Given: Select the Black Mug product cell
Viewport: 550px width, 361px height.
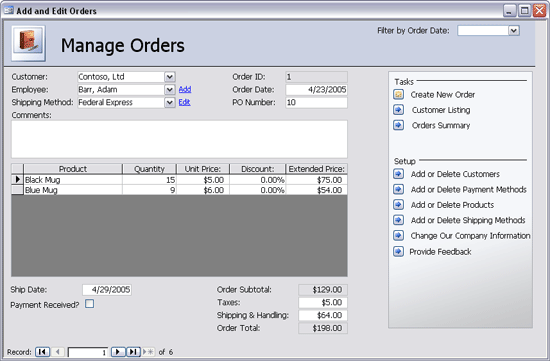Looking at the screenshot, I should [x=73, y=180].
